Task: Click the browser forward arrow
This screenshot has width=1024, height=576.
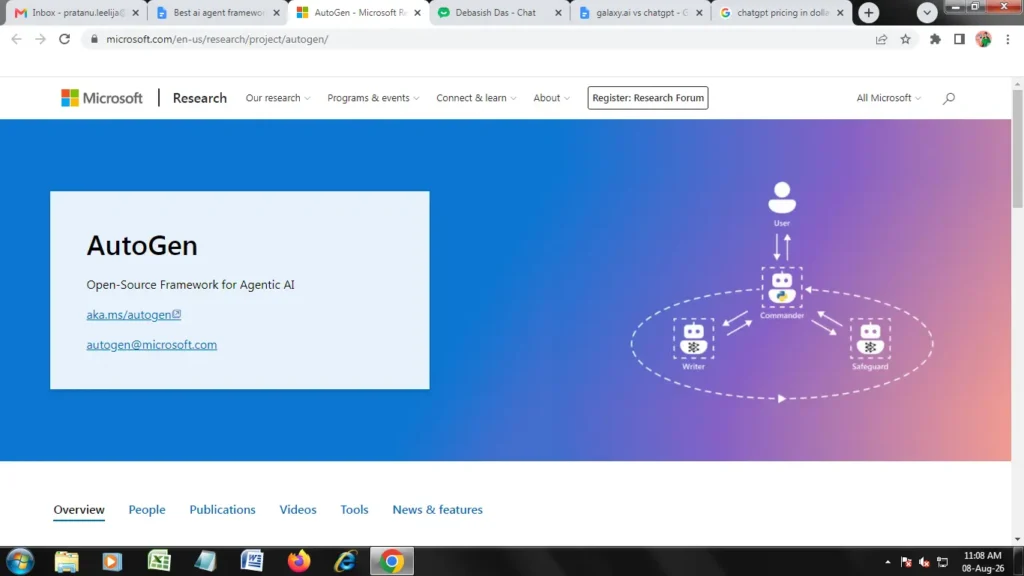Action: pyautogui.click(x=40, y=39)
